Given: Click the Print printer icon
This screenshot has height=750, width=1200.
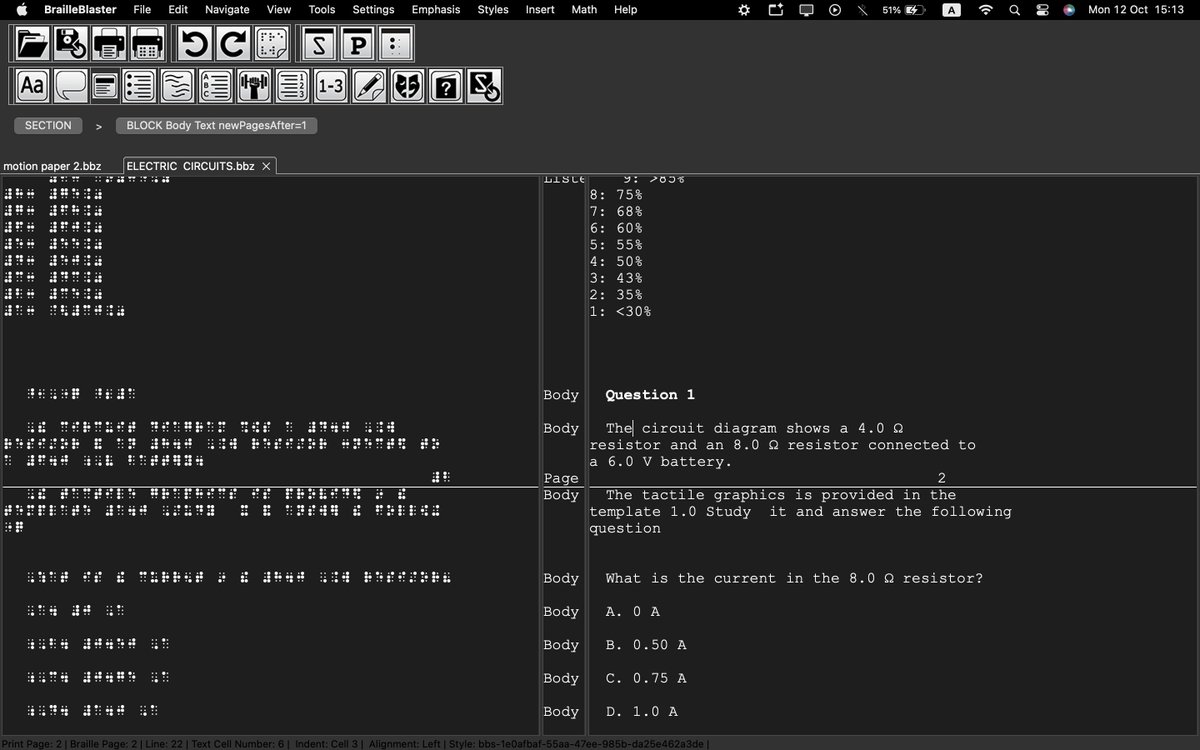Looking at the screenshot, I should click(x=108, y=44).
